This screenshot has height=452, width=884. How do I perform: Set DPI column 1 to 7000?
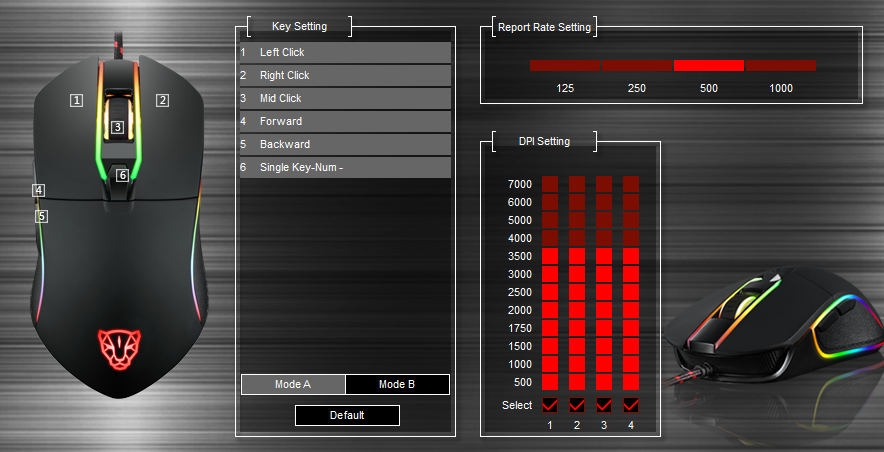(550, 184)
